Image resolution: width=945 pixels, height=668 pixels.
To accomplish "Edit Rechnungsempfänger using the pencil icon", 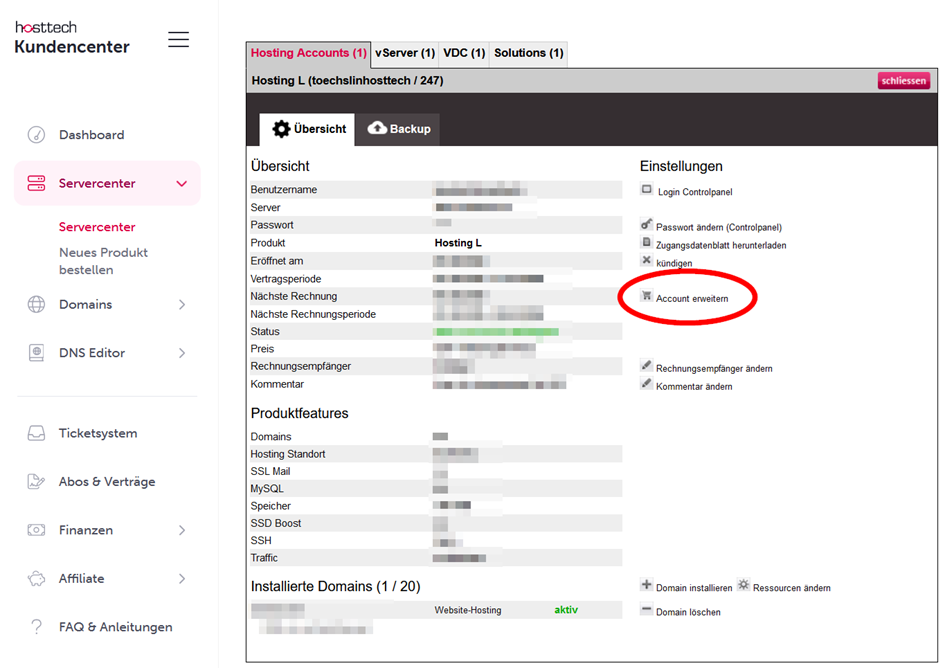I will (x=646, y=367).
